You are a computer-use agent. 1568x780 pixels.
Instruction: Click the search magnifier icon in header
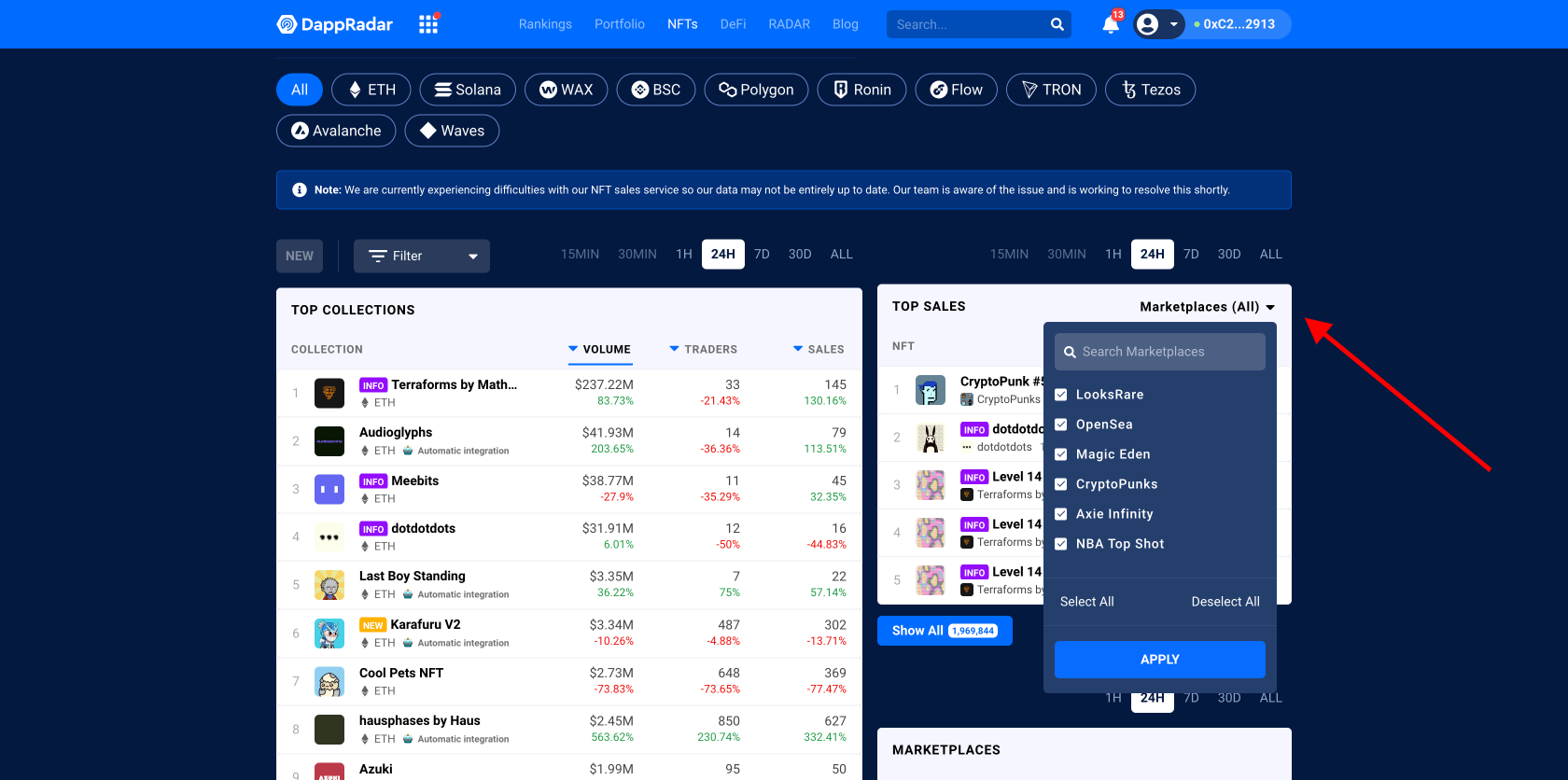[1057, 24]
